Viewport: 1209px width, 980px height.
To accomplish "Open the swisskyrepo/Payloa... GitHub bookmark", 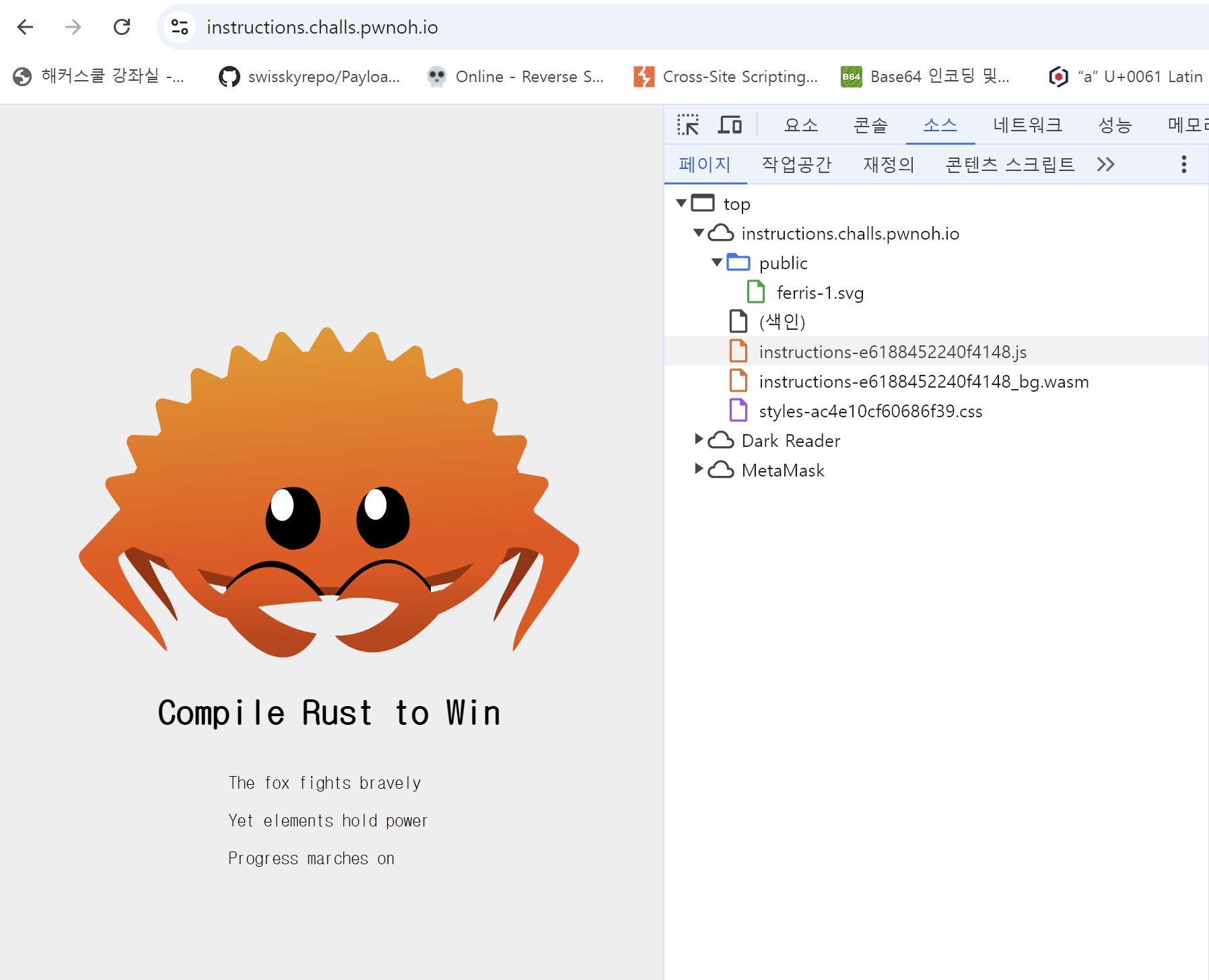I will [x=310, y=77].
